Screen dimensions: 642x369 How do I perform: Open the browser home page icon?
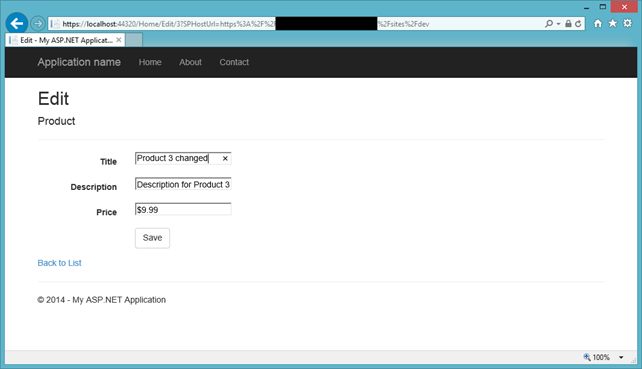tap(598, 23)
